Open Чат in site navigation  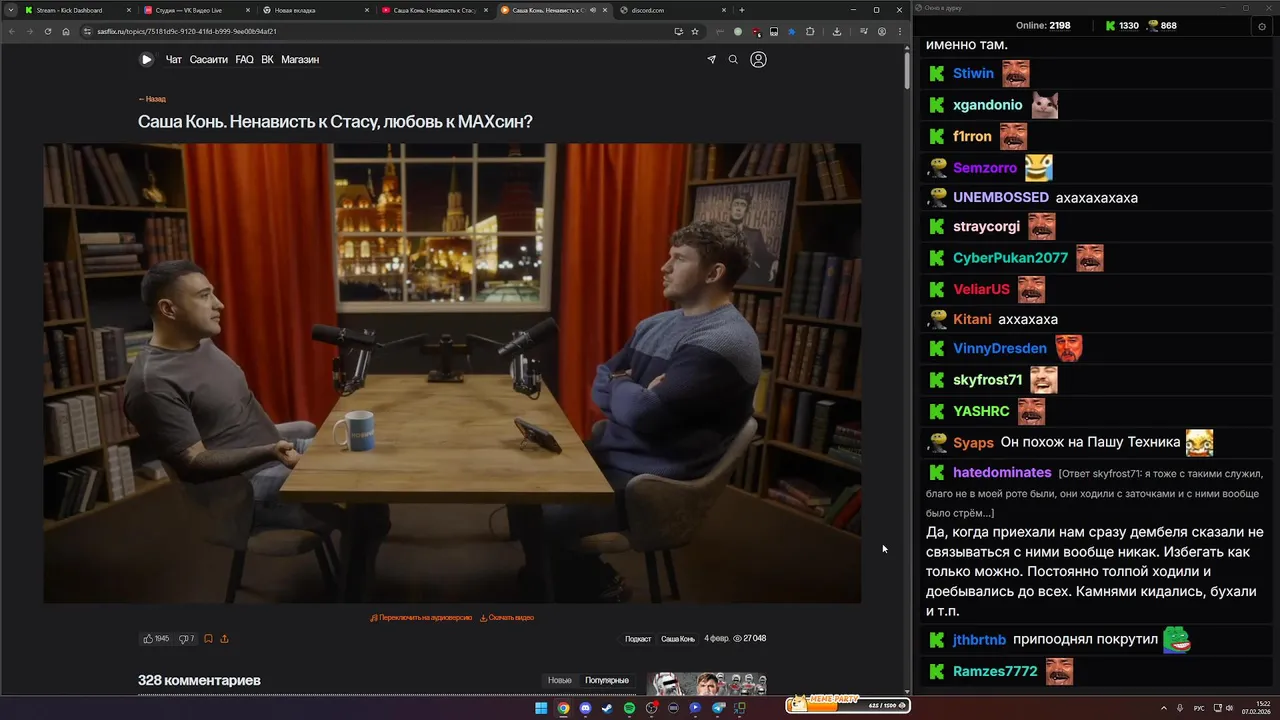173,60
